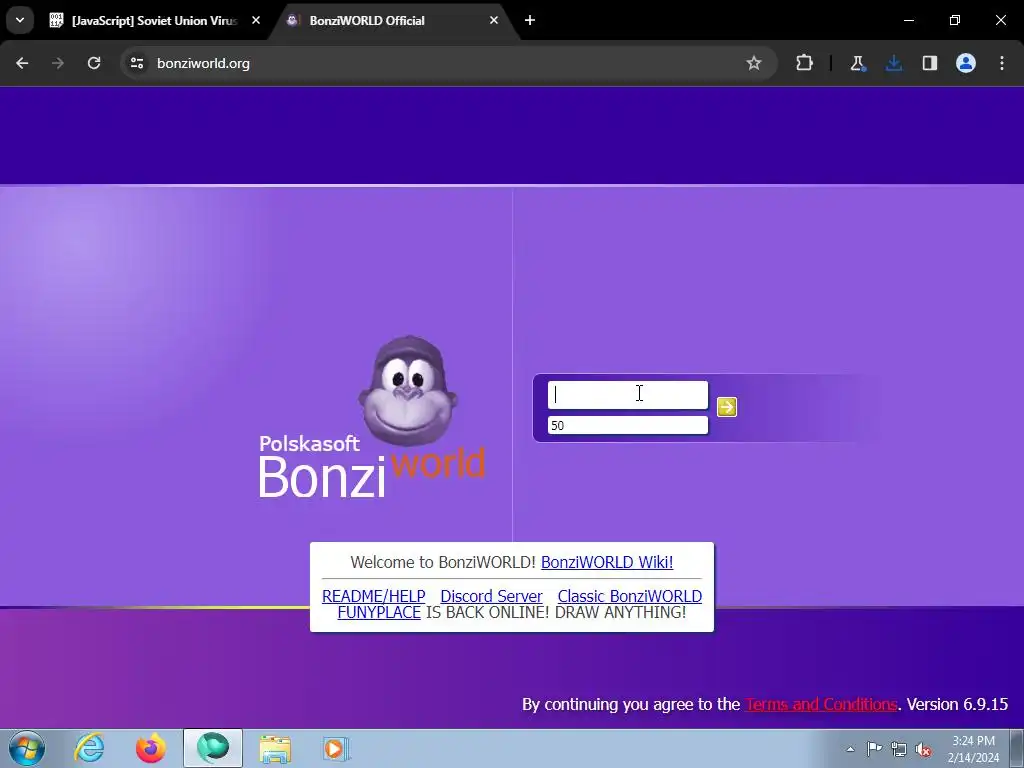This screenshot has height=768, width=1024.
Task: Minimize the browser window
Action: click(908, 20)
